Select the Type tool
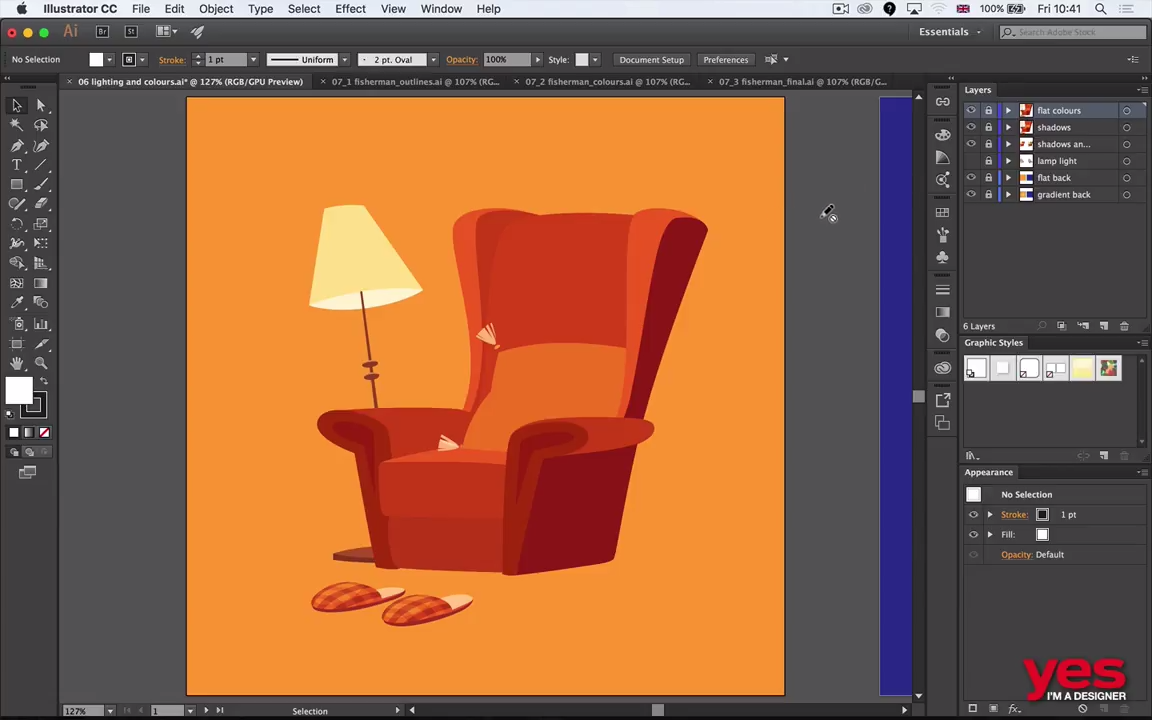Screen dimensions: 1152x720 pos(16,165)
